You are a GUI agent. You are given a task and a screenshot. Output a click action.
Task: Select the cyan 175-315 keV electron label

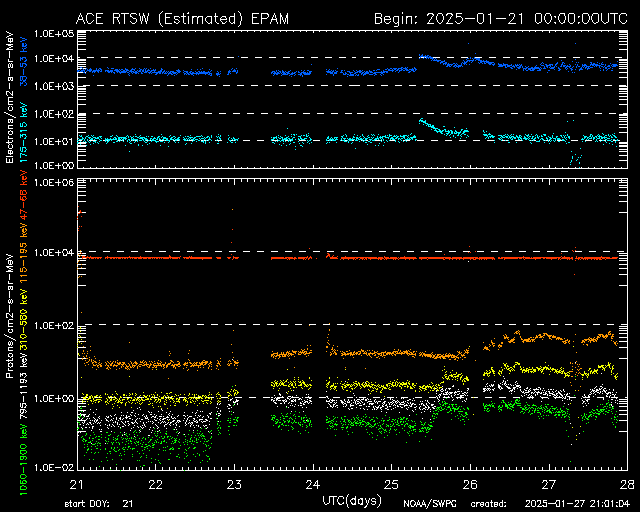24,133
